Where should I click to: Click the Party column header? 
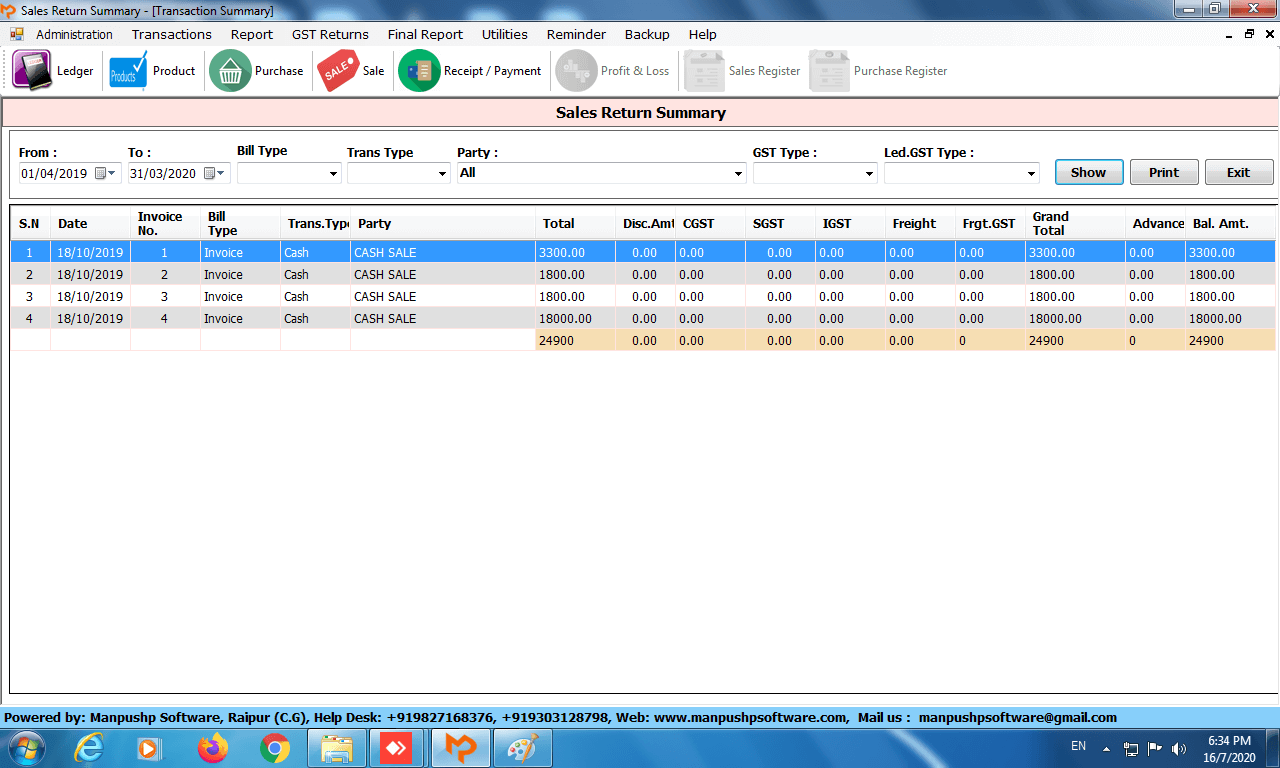pyautogui.click(x=443, y=224)
